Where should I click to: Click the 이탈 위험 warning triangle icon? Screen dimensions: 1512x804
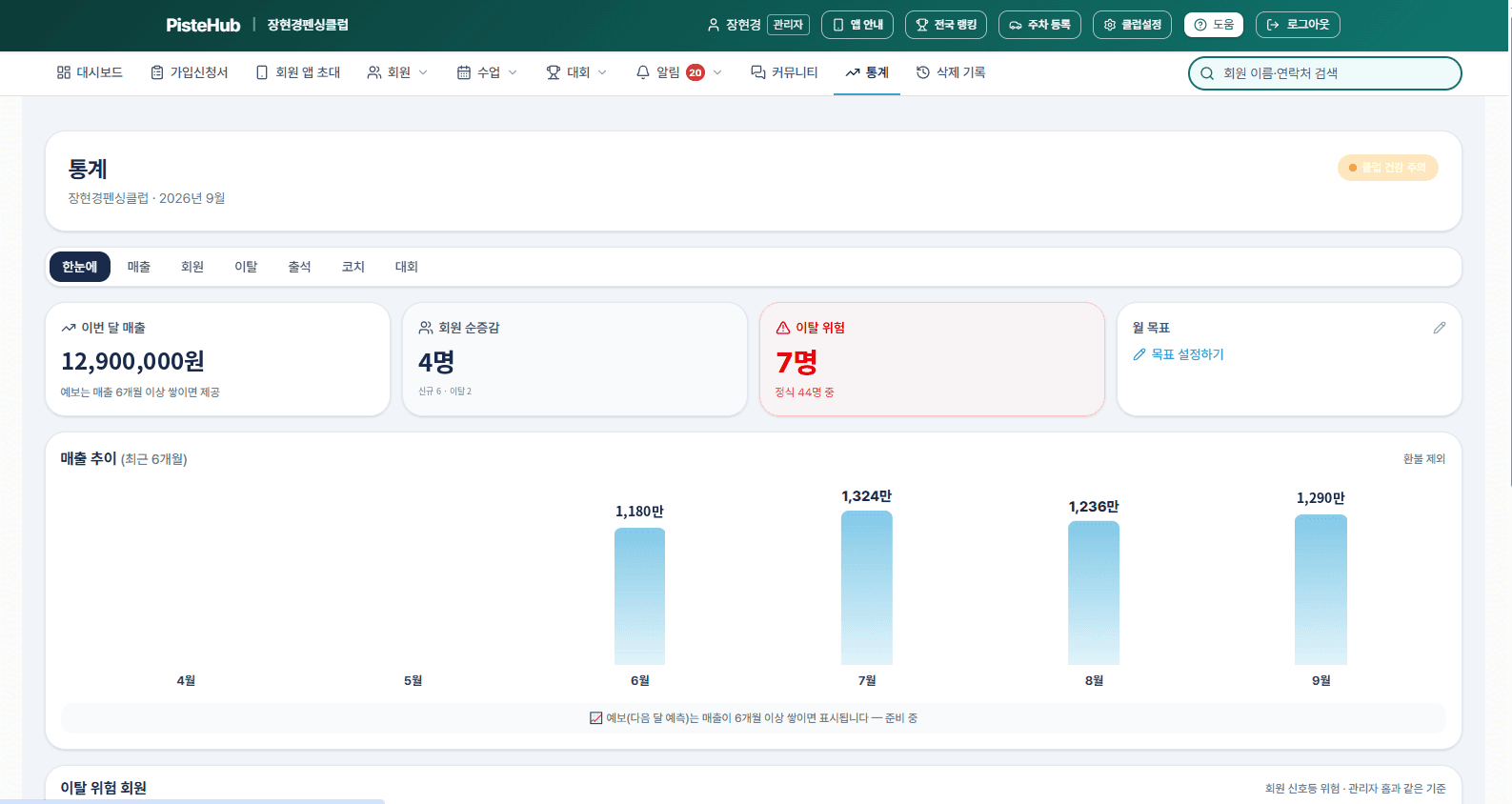click(x=783, y=328)
